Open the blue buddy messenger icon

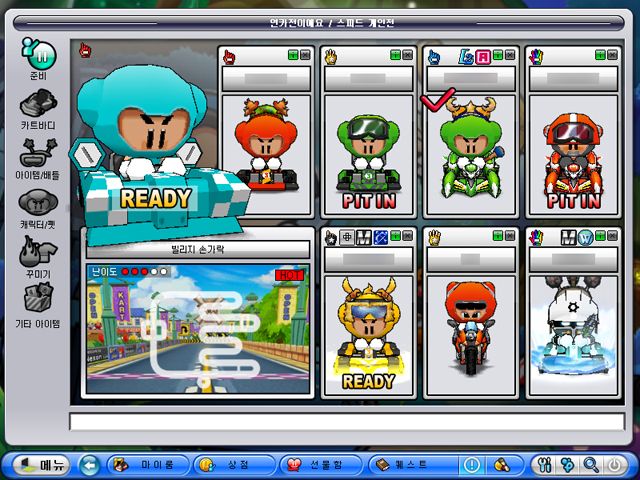(567, 465)
